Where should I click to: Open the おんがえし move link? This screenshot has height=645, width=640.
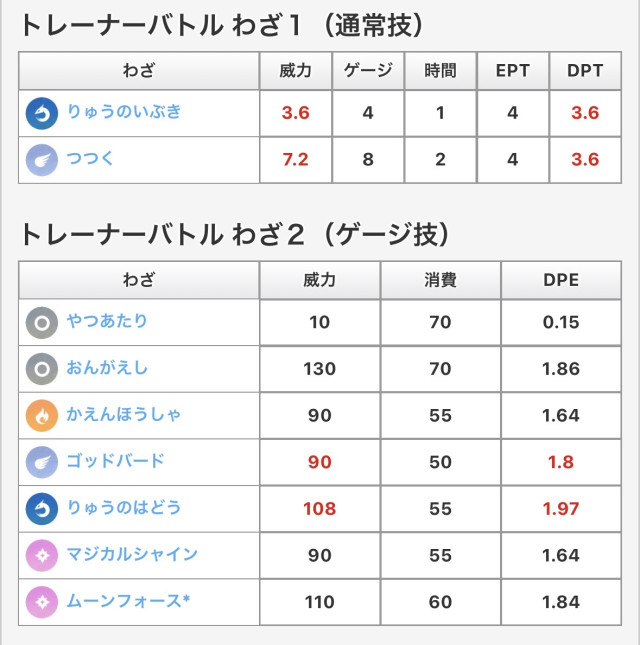tap(108, 368)
